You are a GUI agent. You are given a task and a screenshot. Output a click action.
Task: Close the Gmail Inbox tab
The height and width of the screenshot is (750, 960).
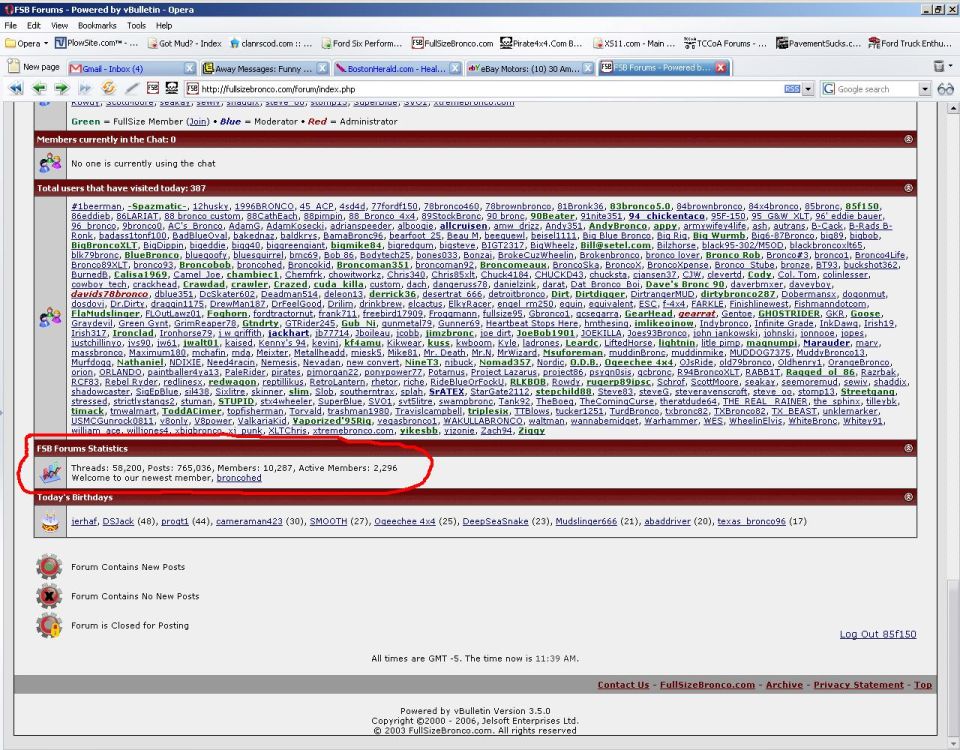pyautogui.click(x=190, y=68)
